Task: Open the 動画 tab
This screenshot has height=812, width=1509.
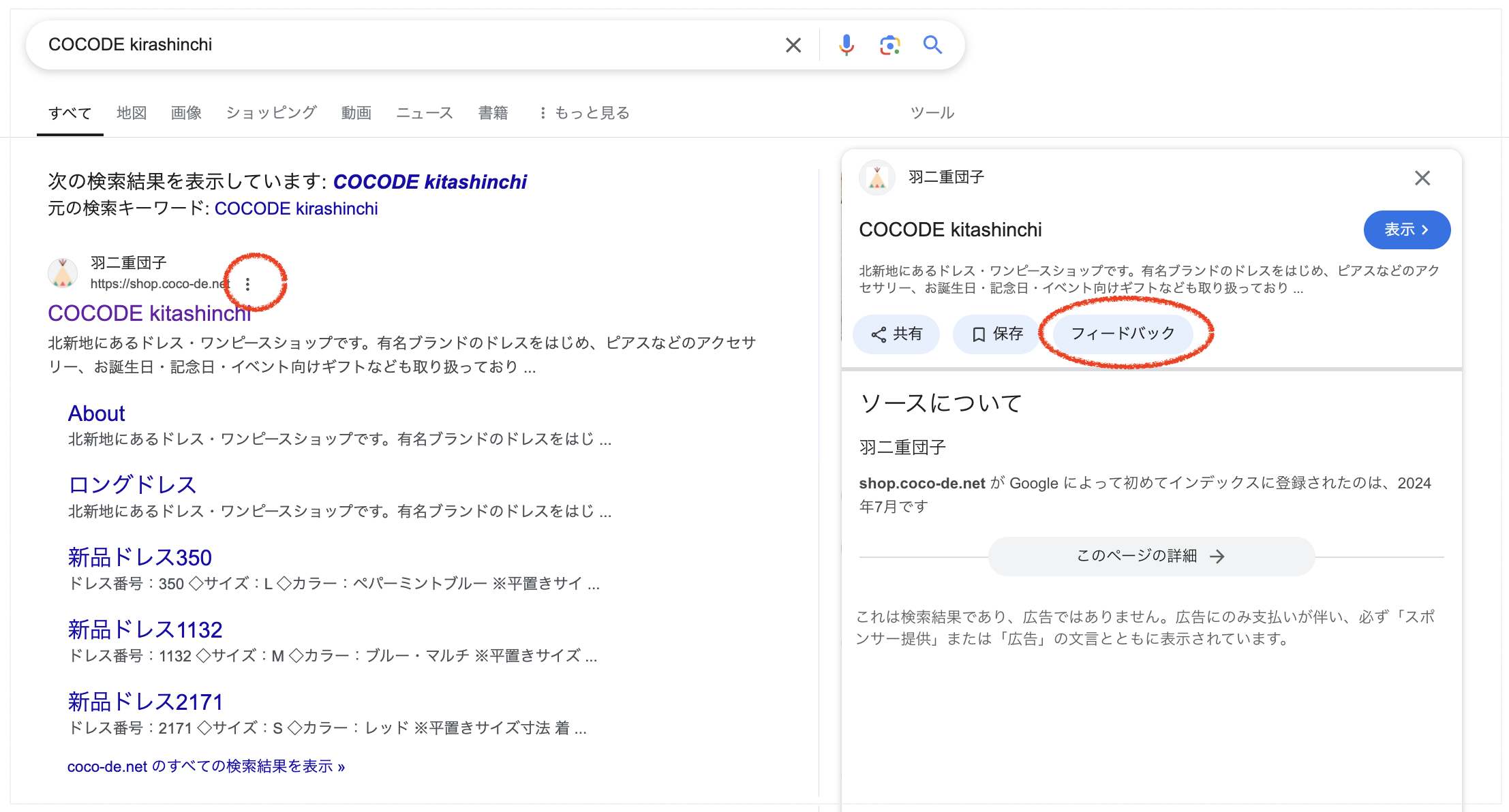Action: pyautogui.click(x=356, y=113)
